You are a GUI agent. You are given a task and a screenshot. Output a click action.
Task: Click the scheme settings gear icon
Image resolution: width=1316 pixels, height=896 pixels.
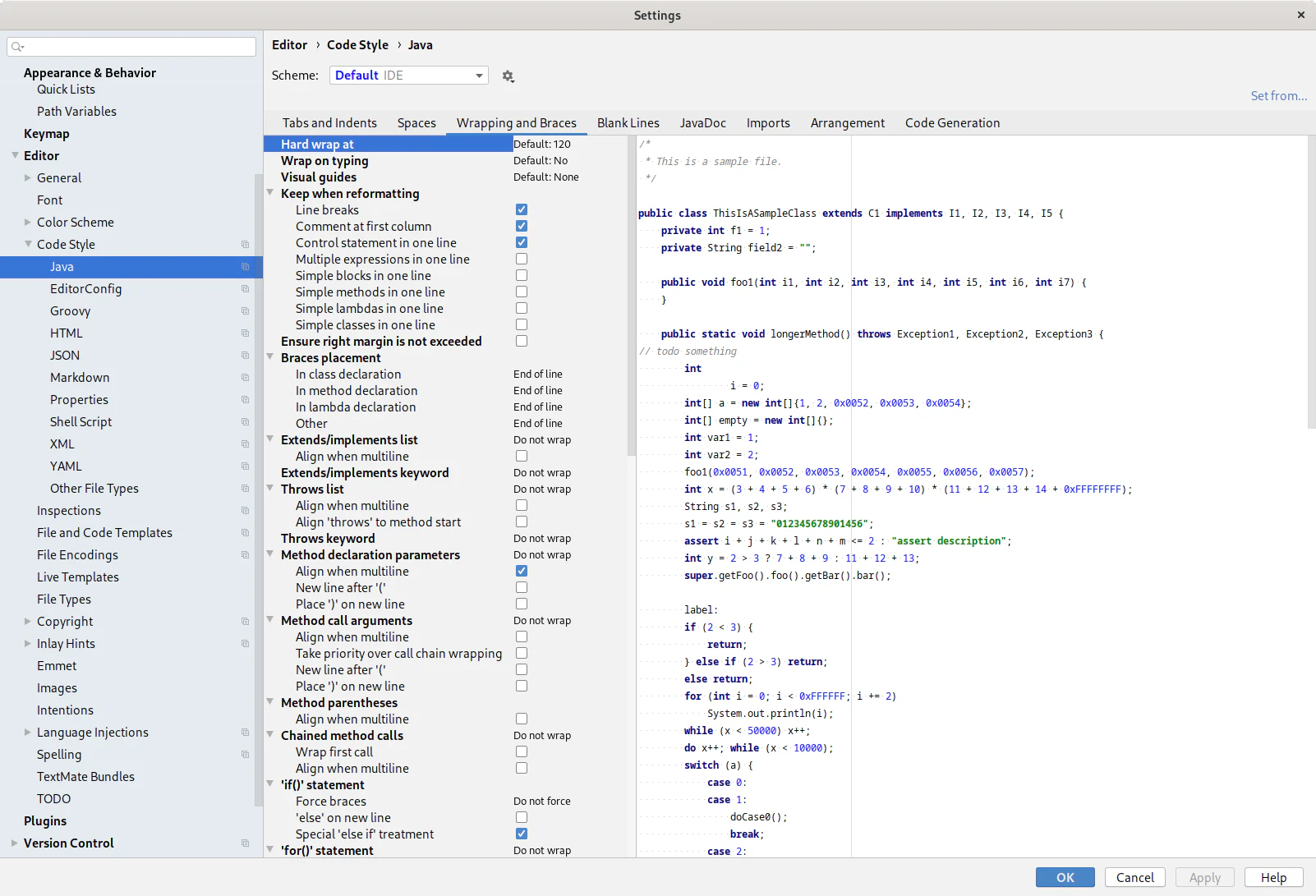pos(508,76)
